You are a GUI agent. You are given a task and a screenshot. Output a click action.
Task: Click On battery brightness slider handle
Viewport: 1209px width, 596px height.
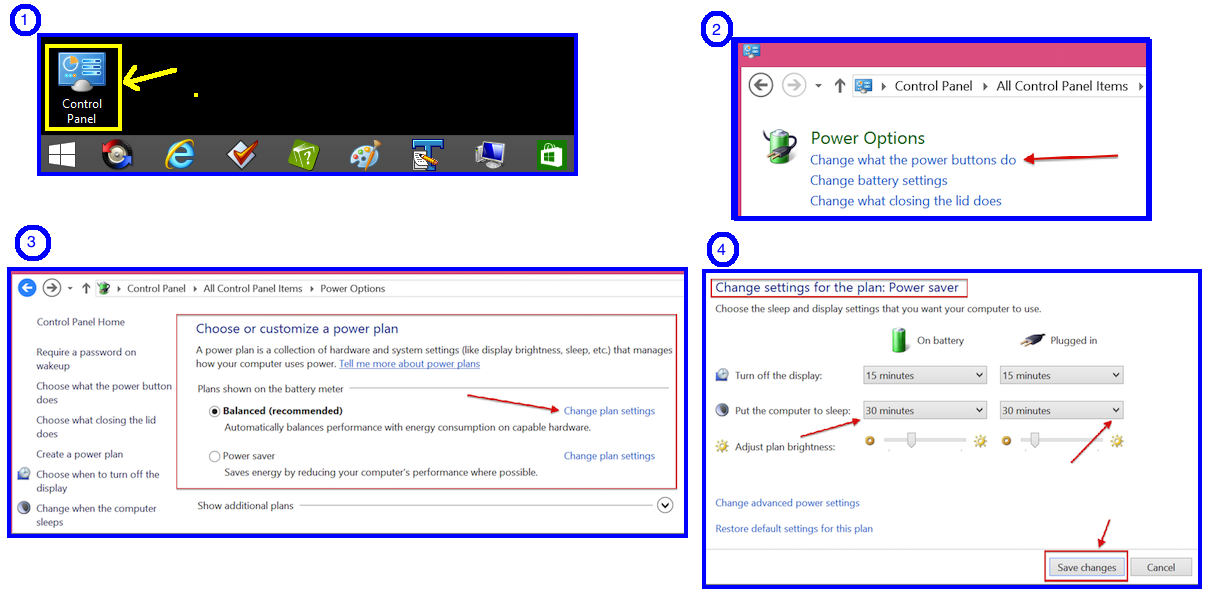912,439
